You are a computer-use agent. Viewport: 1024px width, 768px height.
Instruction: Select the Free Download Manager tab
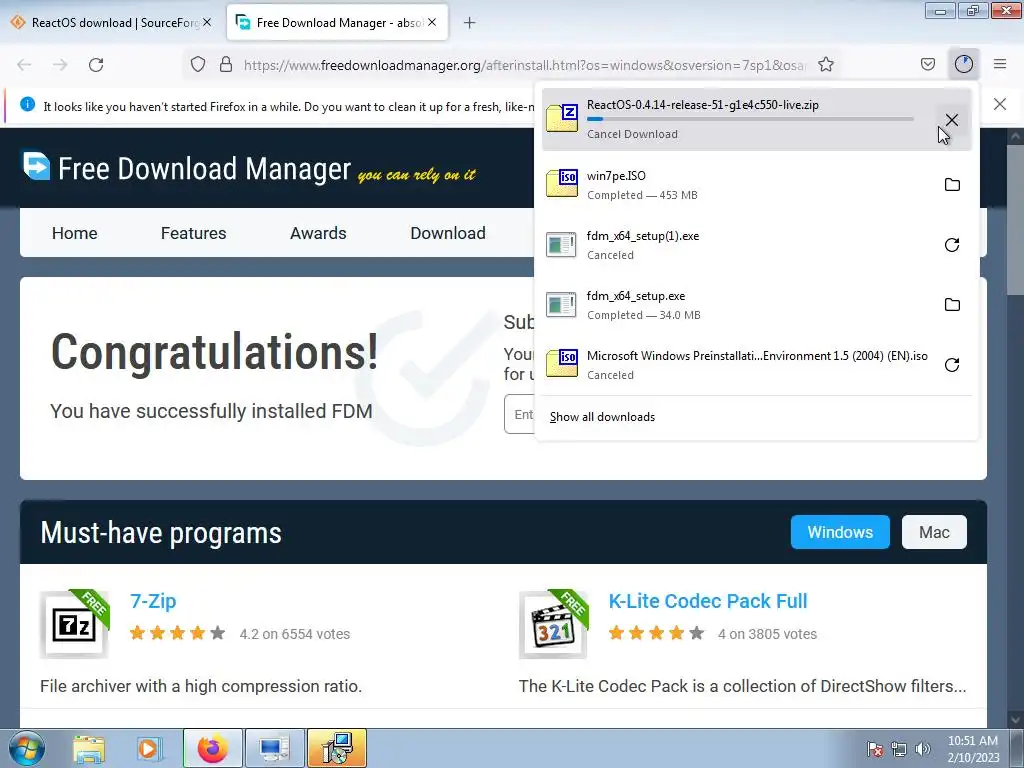[x=337, y=23]
